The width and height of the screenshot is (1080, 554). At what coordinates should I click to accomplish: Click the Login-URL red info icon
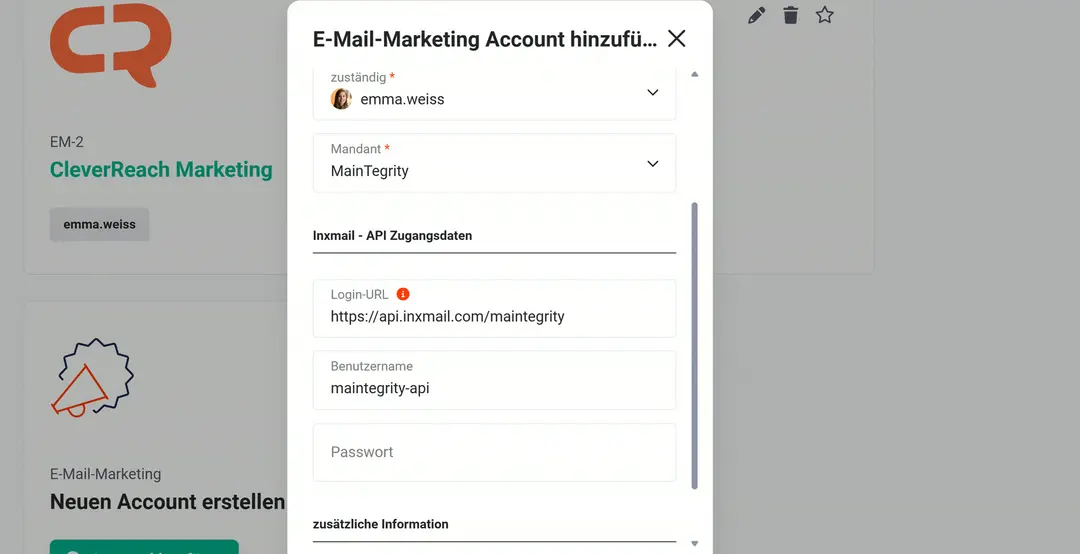coord(403,294)
